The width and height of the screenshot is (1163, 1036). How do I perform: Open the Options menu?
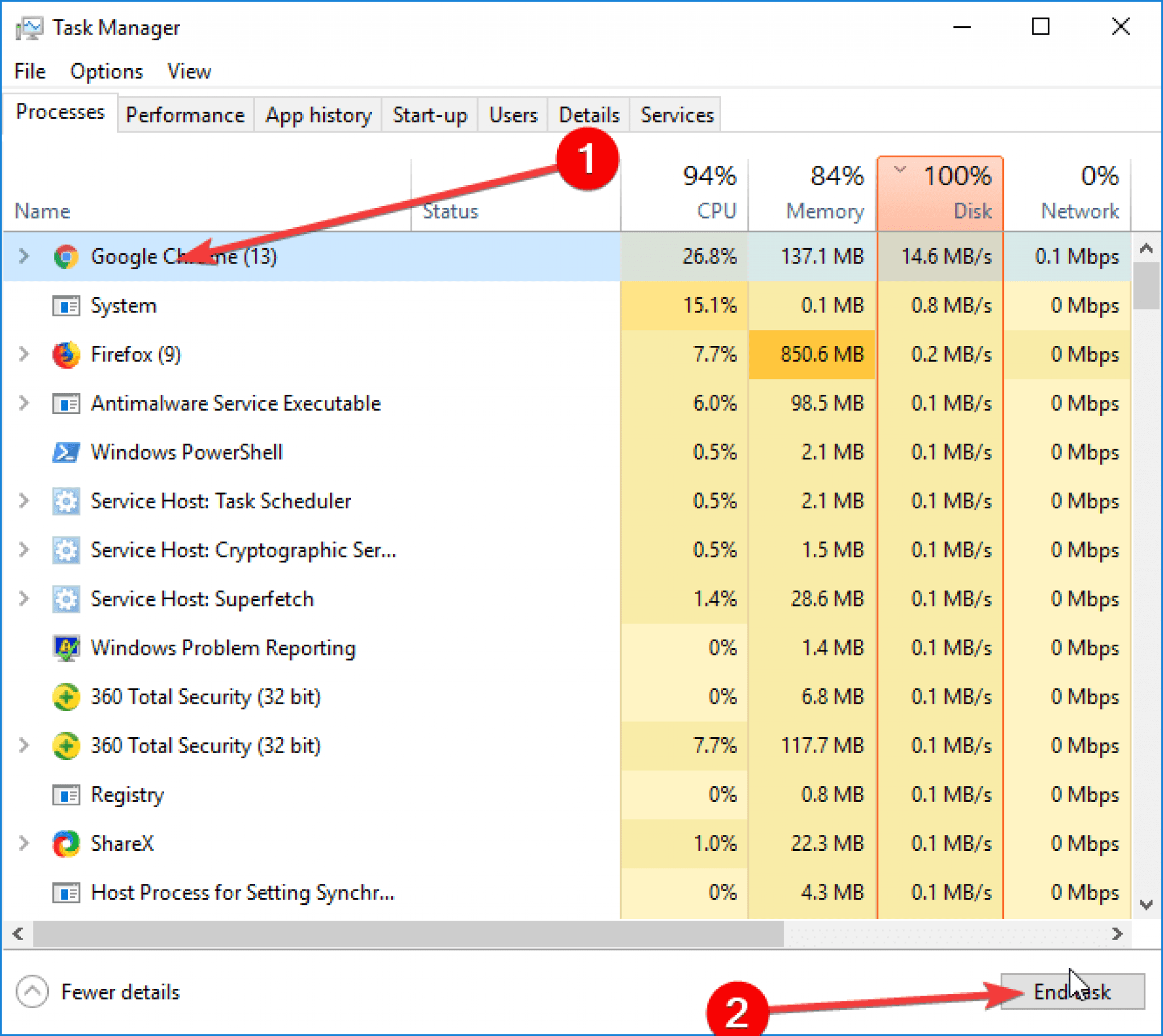(106, 72)
